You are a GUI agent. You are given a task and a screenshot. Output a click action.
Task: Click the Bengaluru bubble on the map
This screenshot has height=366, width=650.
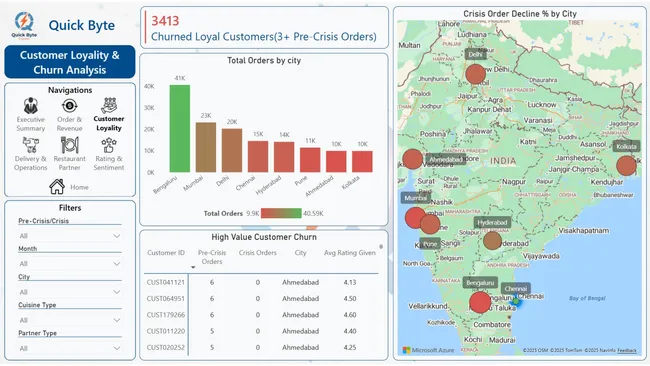point(480,302)
